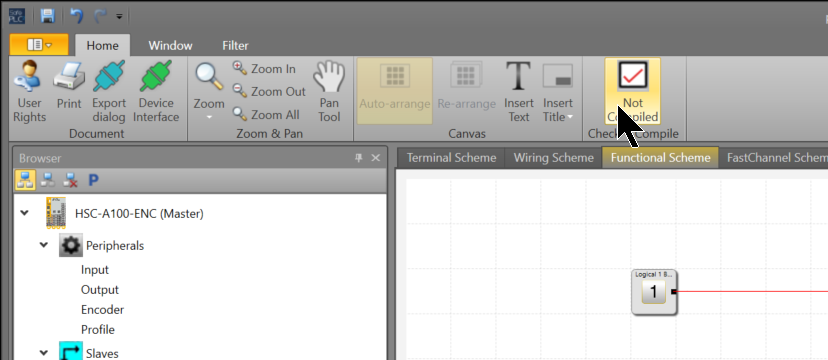Viewport: 828px width, 360px height.
Task: Switch to the Functional Scheme tab
Action: (x=661, y=157)
